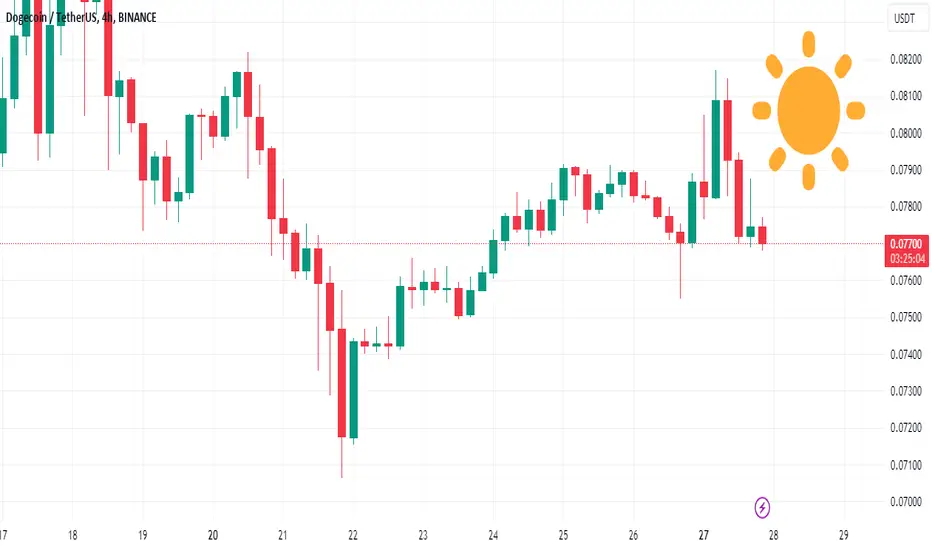Click the large green recovery candle near date 22
Image resolution: width=932 pixels, height=550 pixels.
354,389
